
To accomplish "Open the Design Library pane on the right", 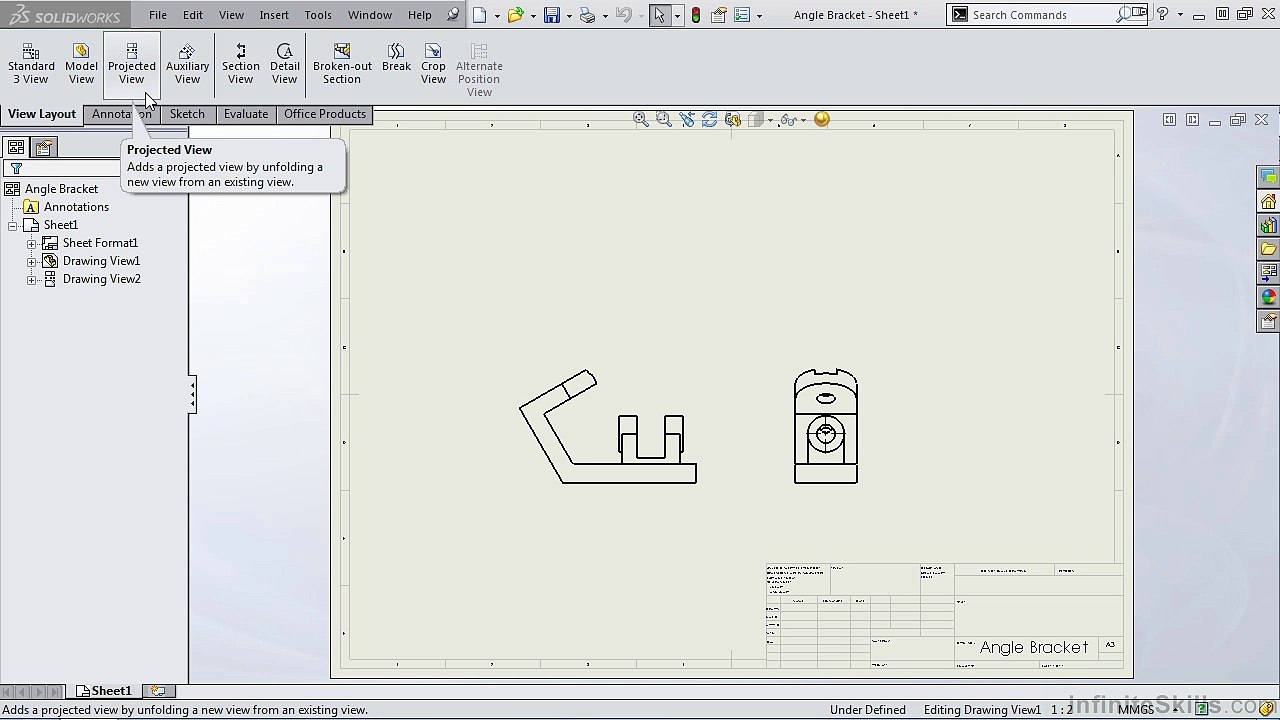I will click(x=1269, y=225).
